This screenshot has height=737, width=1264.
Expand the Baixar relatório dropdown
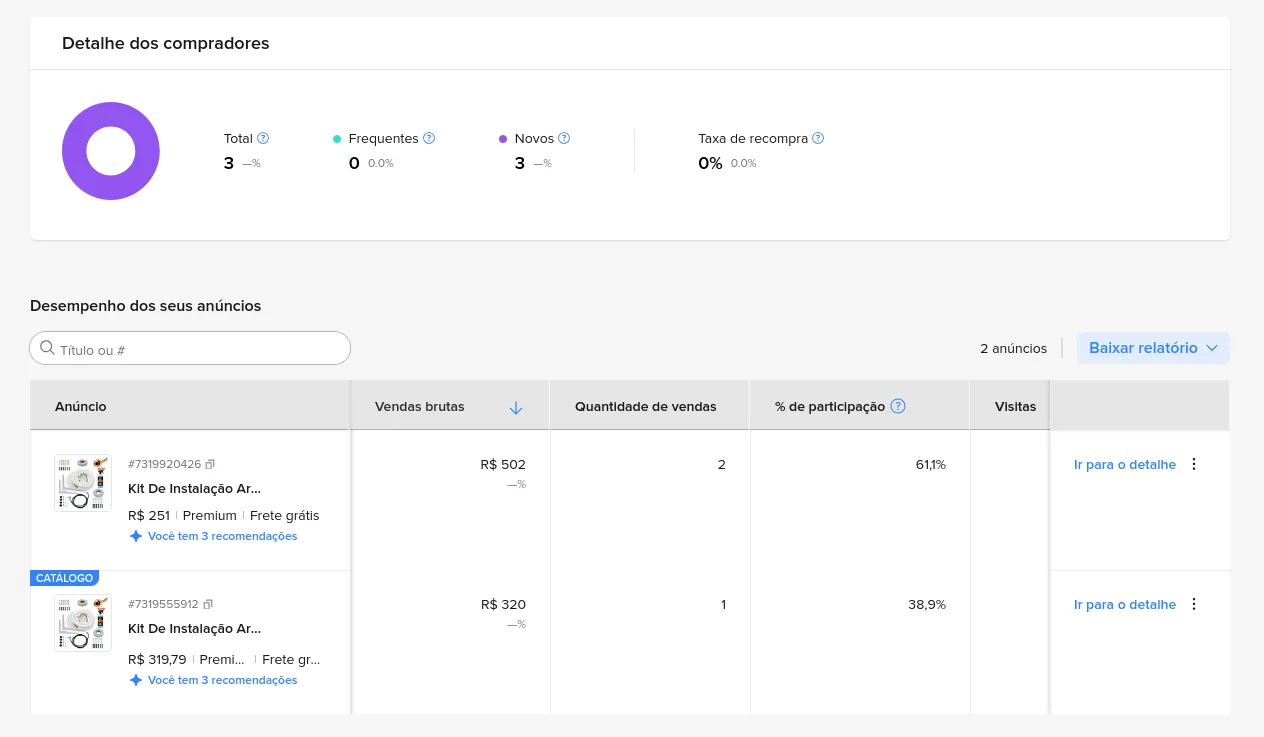point(1153,348)
